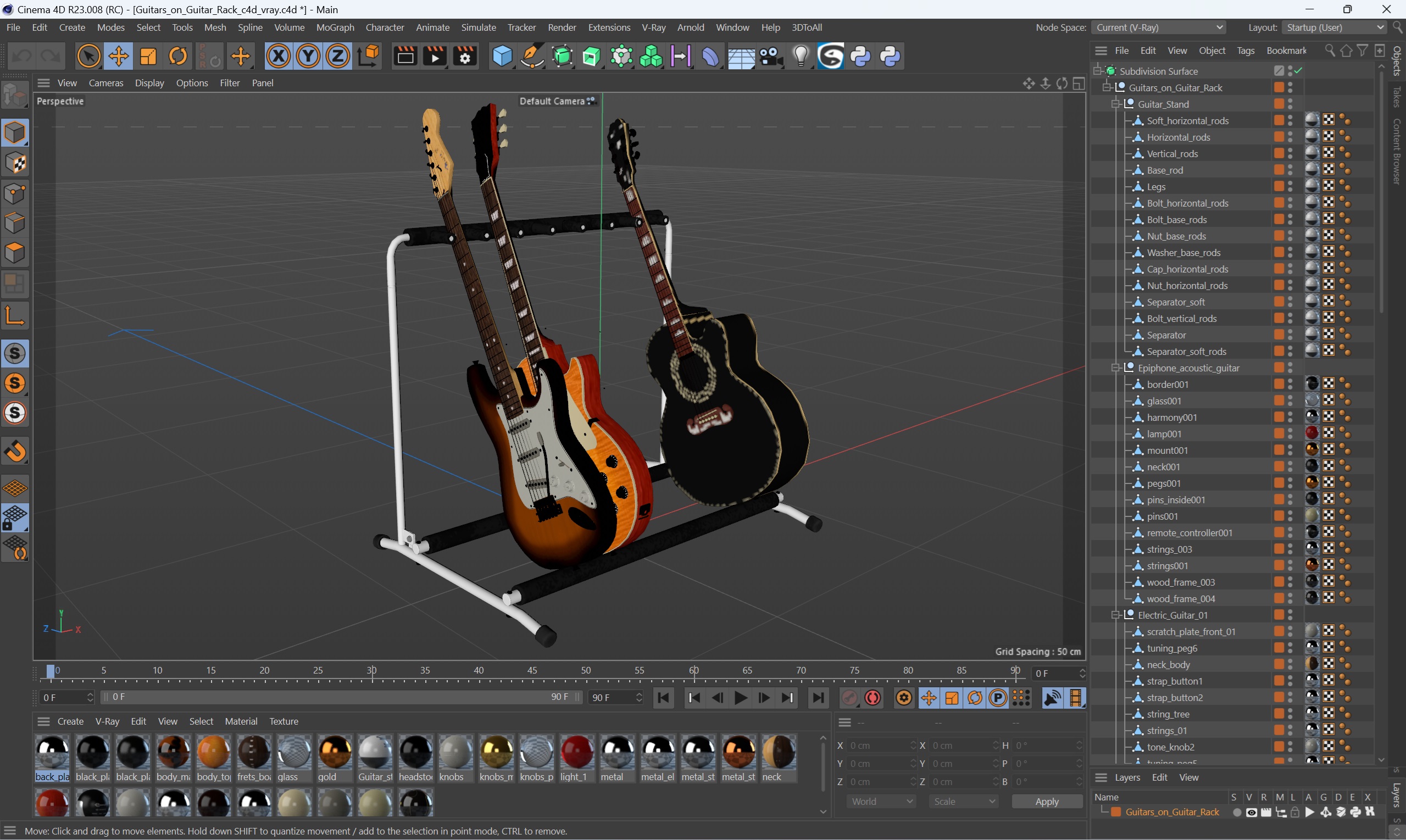This screenshot has width=1406, height=840.
Task: Collapse the Subdivision Surface hierarchy
Action: (1097, 71)
